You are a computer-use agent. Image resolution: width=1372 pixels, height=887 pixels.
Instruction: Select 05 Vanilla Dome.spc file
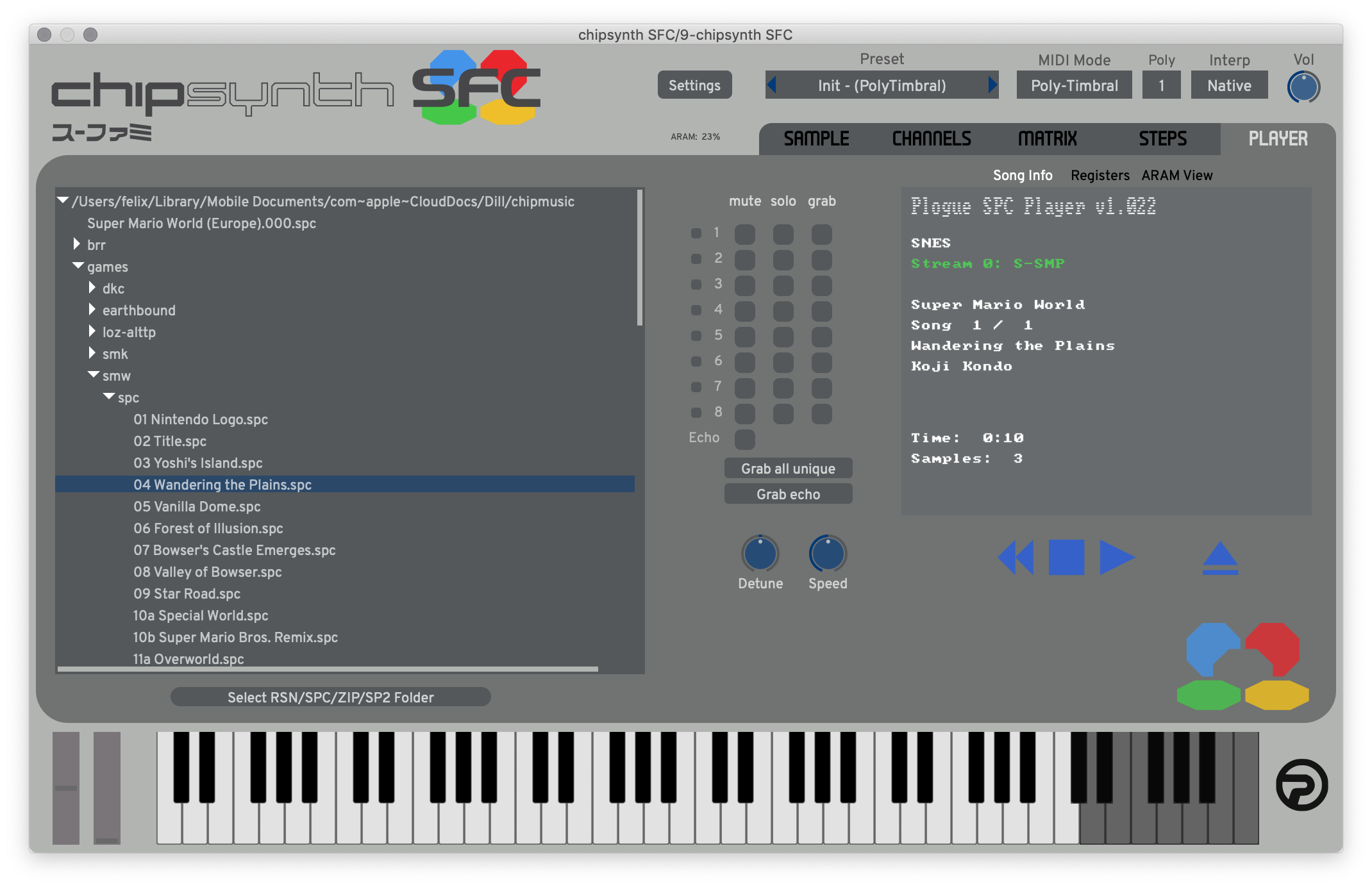pos(197,506)
